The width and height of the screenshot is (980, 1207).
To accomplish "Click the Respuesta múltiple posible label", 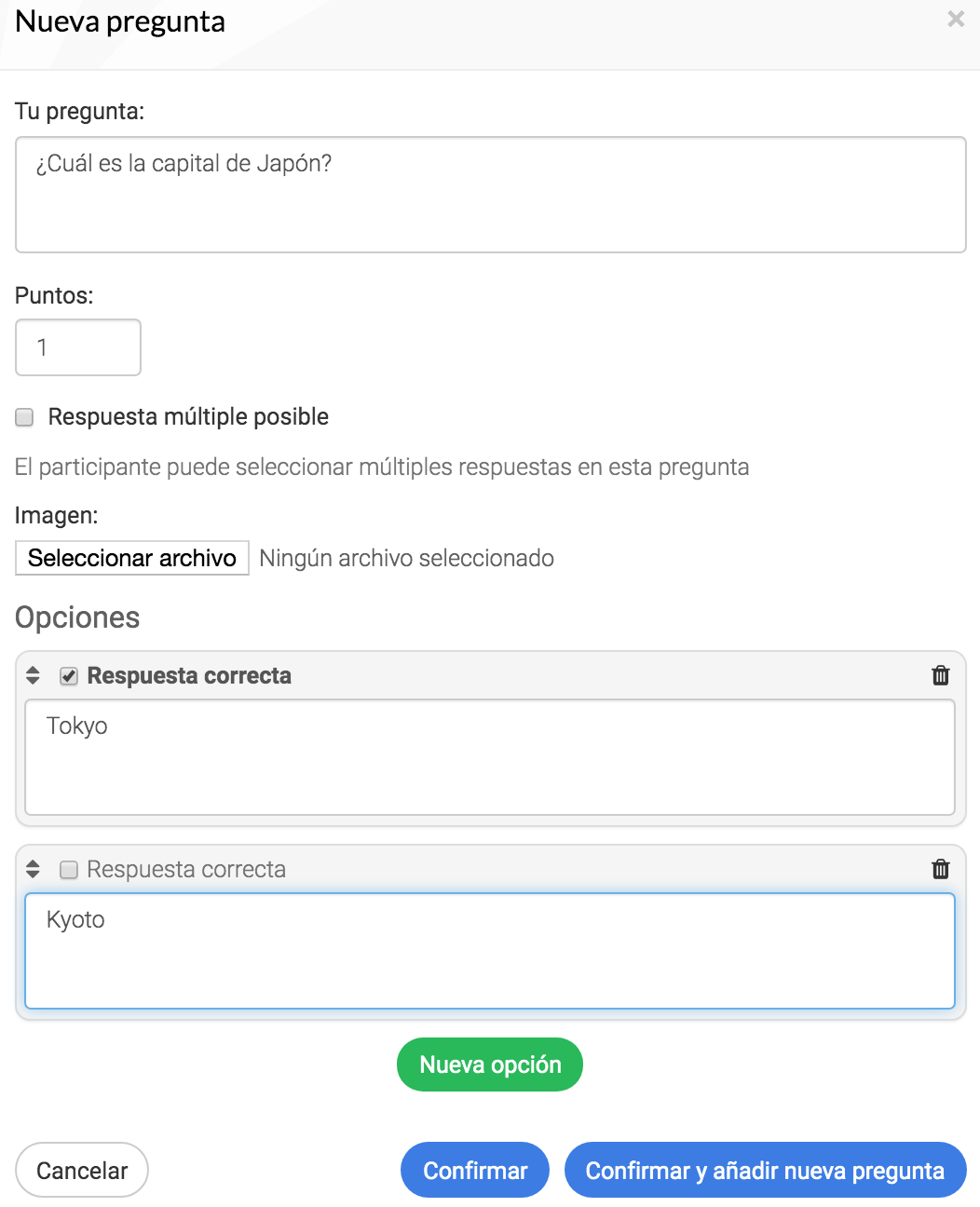I will 188,416.
